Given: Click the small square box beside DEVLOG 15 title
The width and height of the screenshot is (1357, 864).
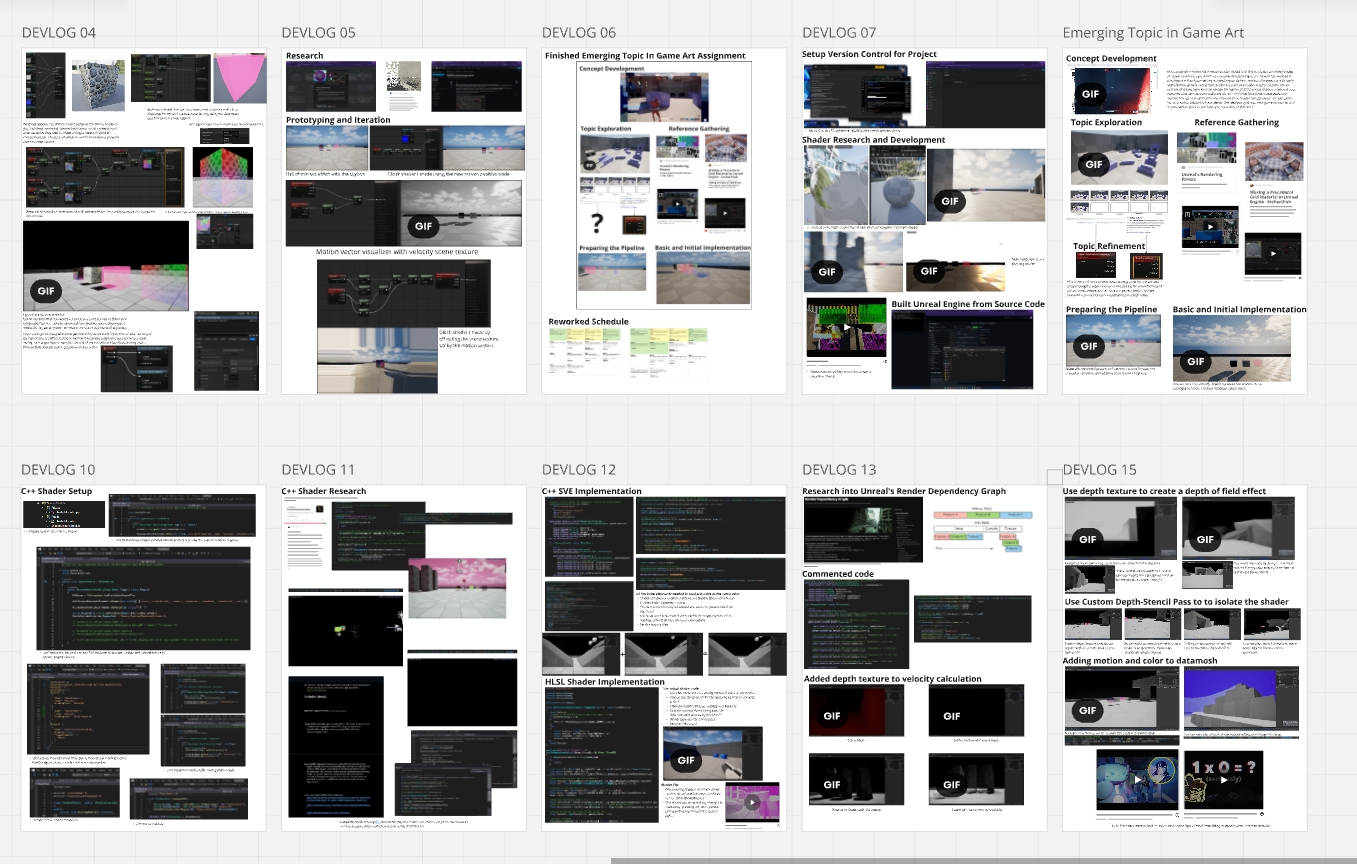Looking at the screenshot, I should click(1053, 476).
